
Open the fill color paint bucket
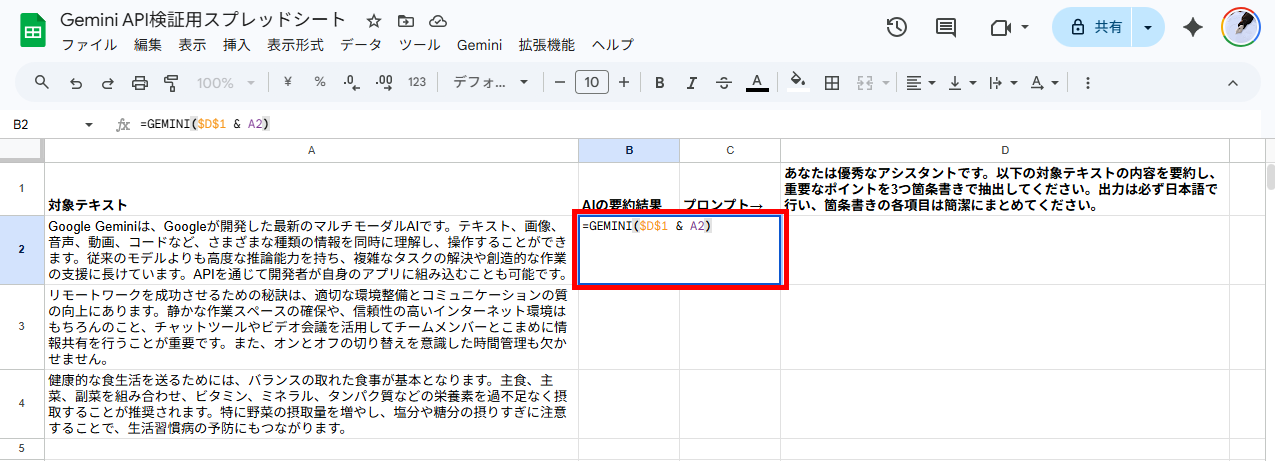[797, 83]
